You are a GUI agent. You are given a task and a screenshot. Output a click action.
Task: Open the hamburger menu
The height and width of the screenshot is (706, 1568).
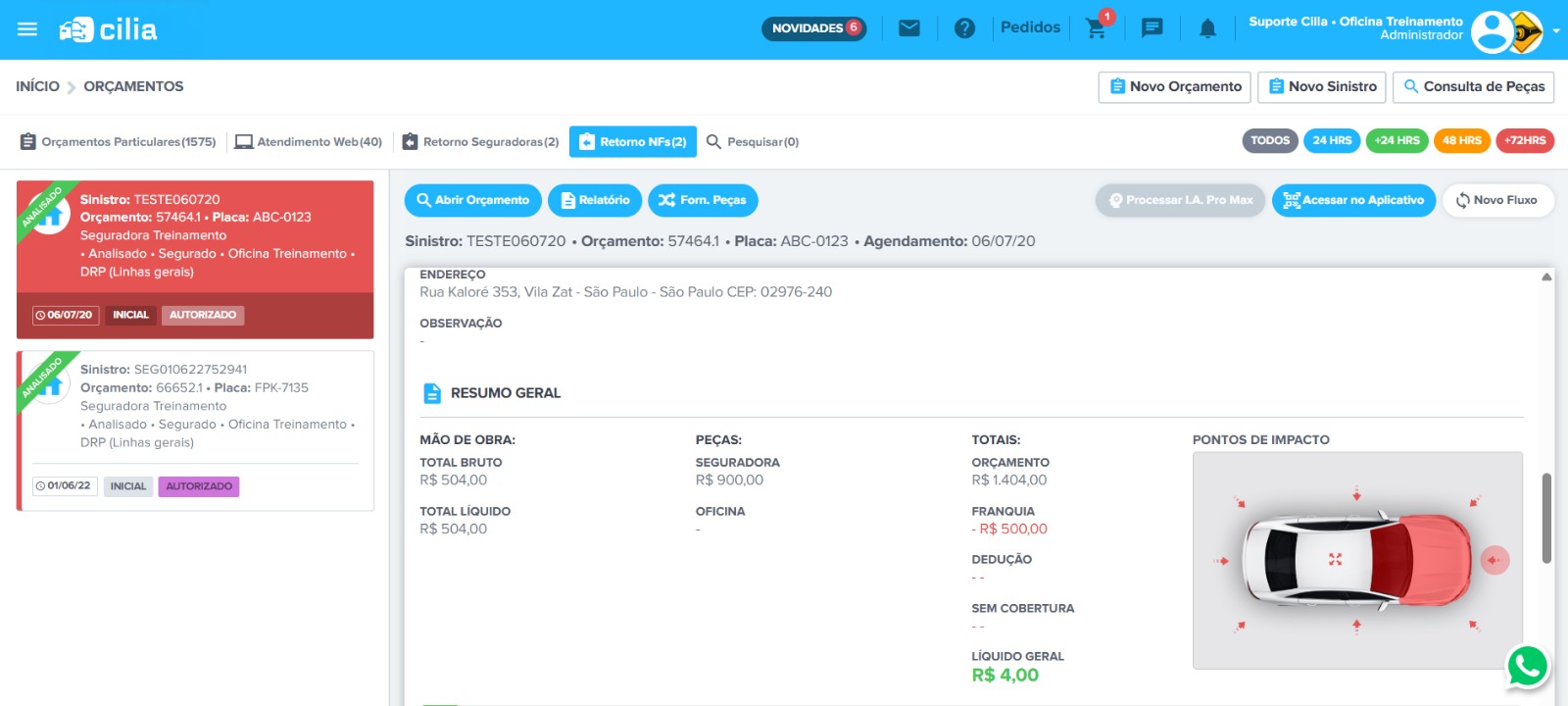click(x=27, y=29)
